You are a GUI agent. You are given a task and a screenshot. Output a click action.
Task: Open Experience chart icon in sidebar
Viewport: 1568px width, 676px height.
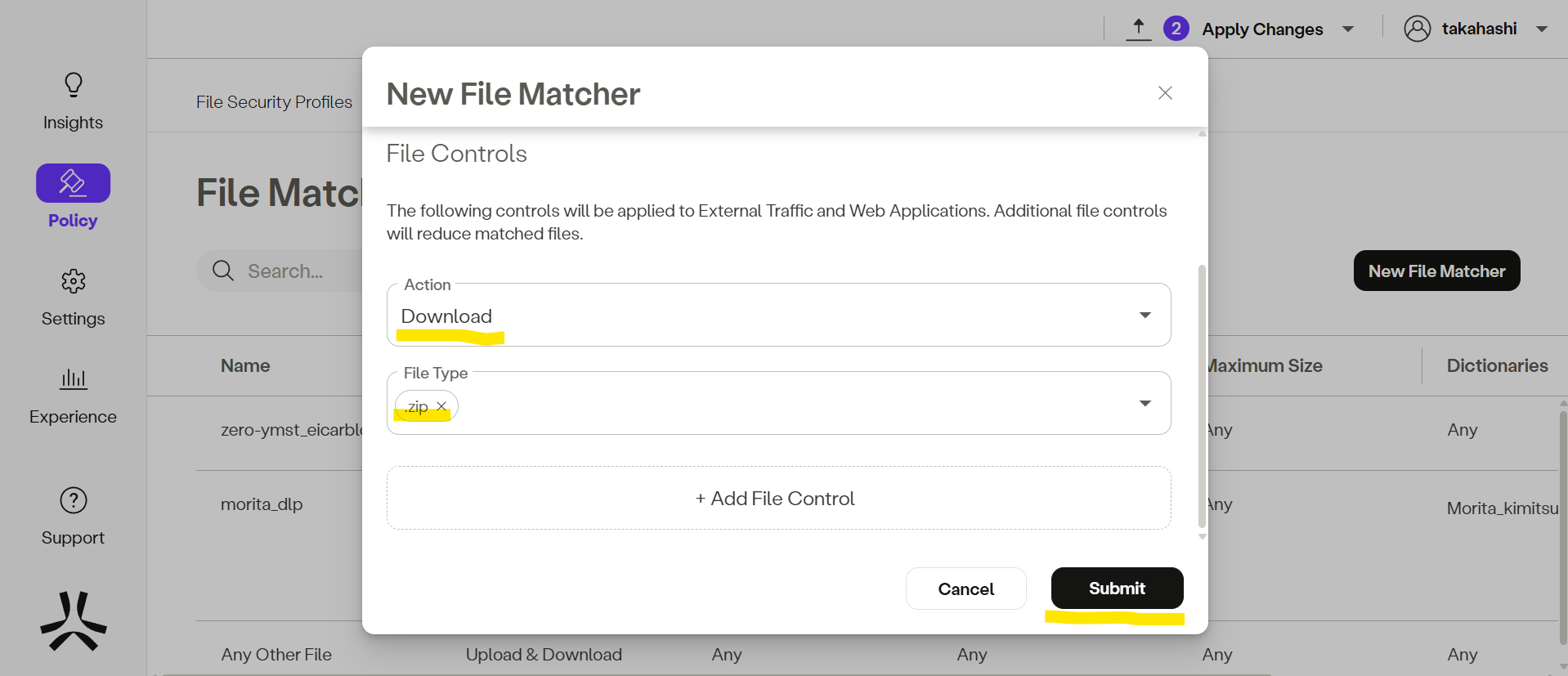74,378
